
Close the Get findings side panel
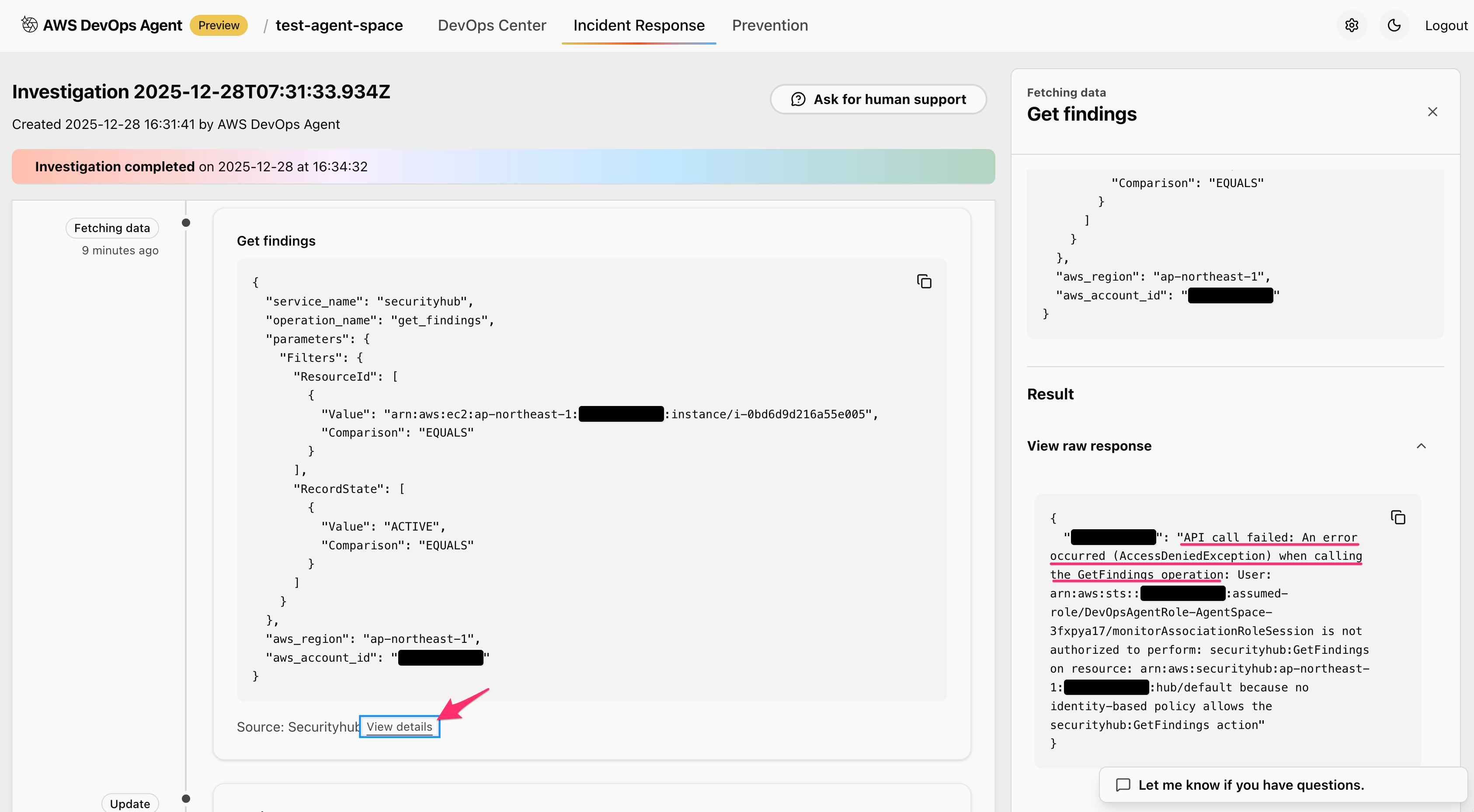pyautogui.click(x=1433, y=111)
